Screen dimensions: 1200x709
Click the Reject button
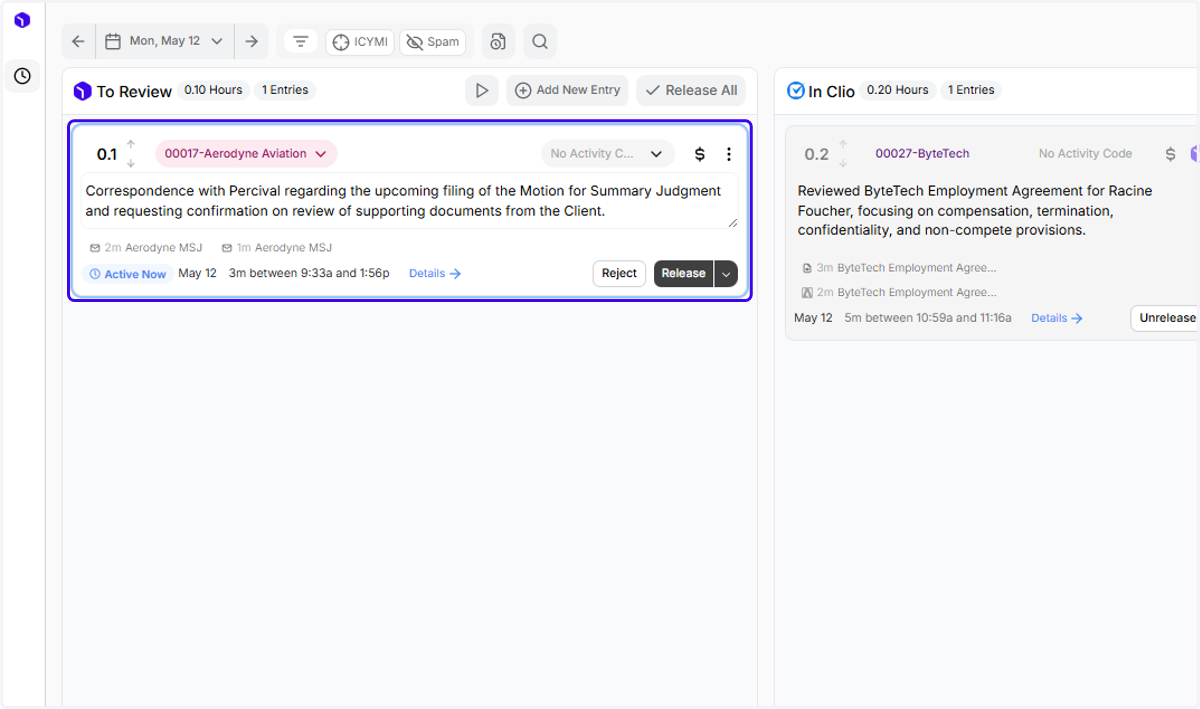(619, 273)
